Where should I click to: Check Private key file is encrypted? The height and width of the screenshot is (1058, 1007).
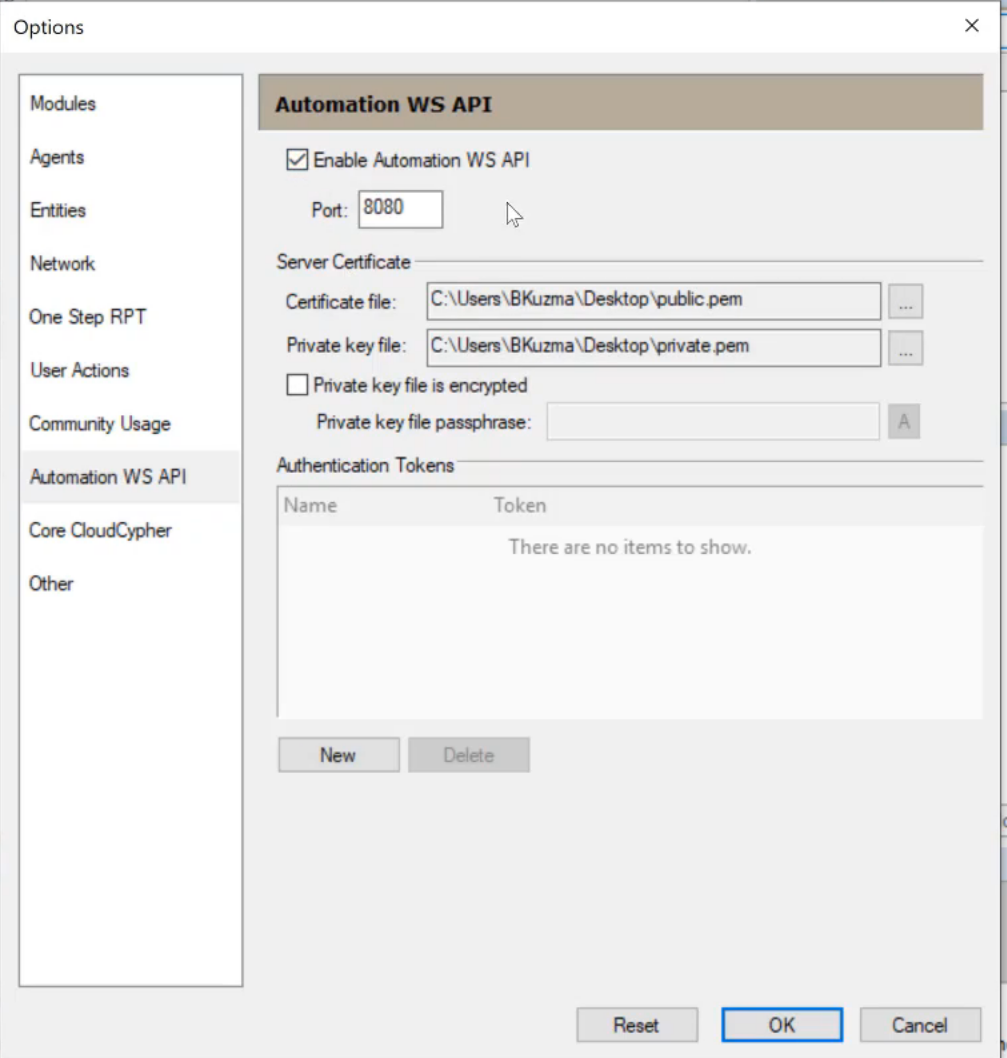click(x=297, y=385)
